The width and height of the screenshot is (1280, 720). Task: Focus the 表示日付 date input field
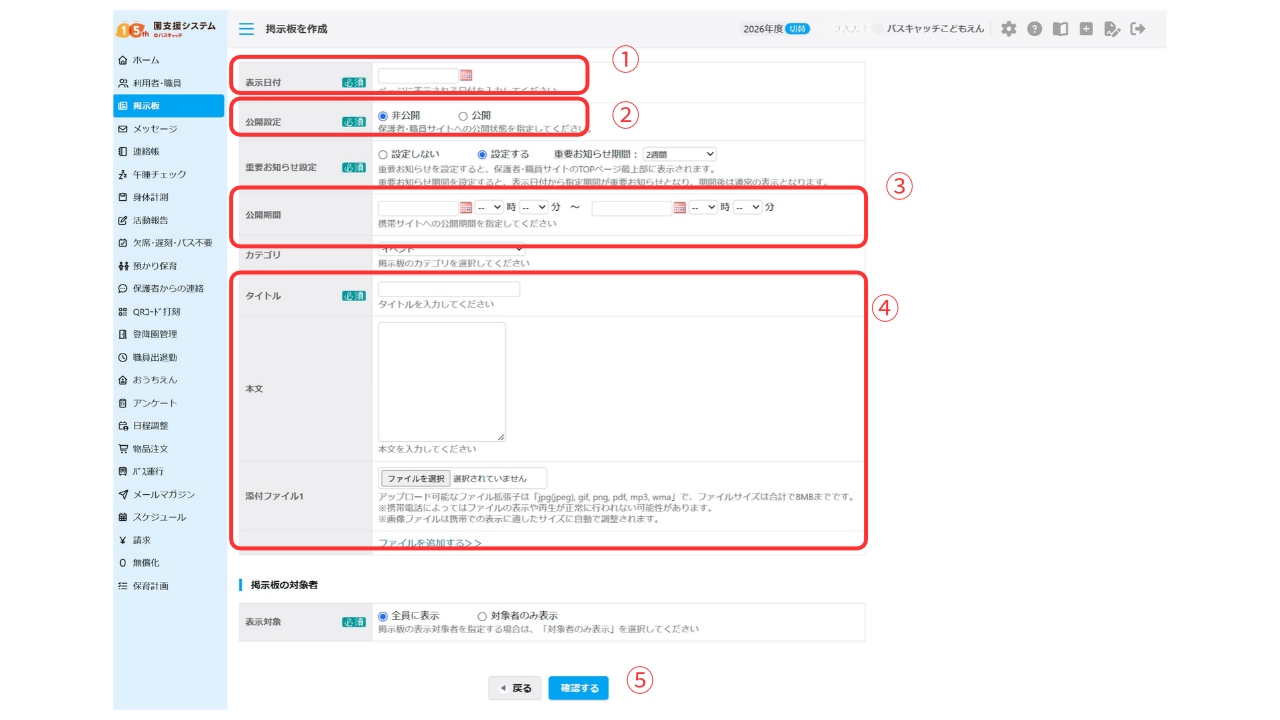(x=418, y=75)
